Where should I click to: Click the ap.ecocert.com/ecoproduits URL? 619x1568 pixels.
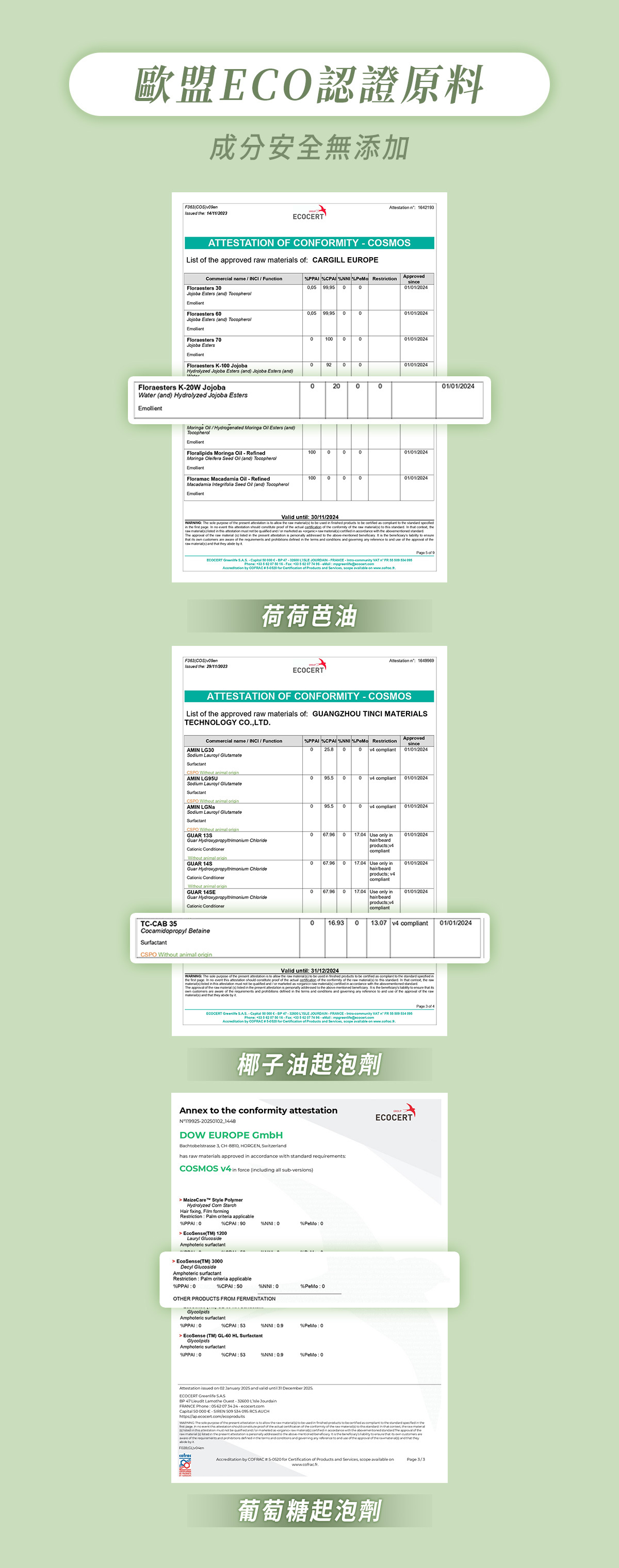[212, 1416]
